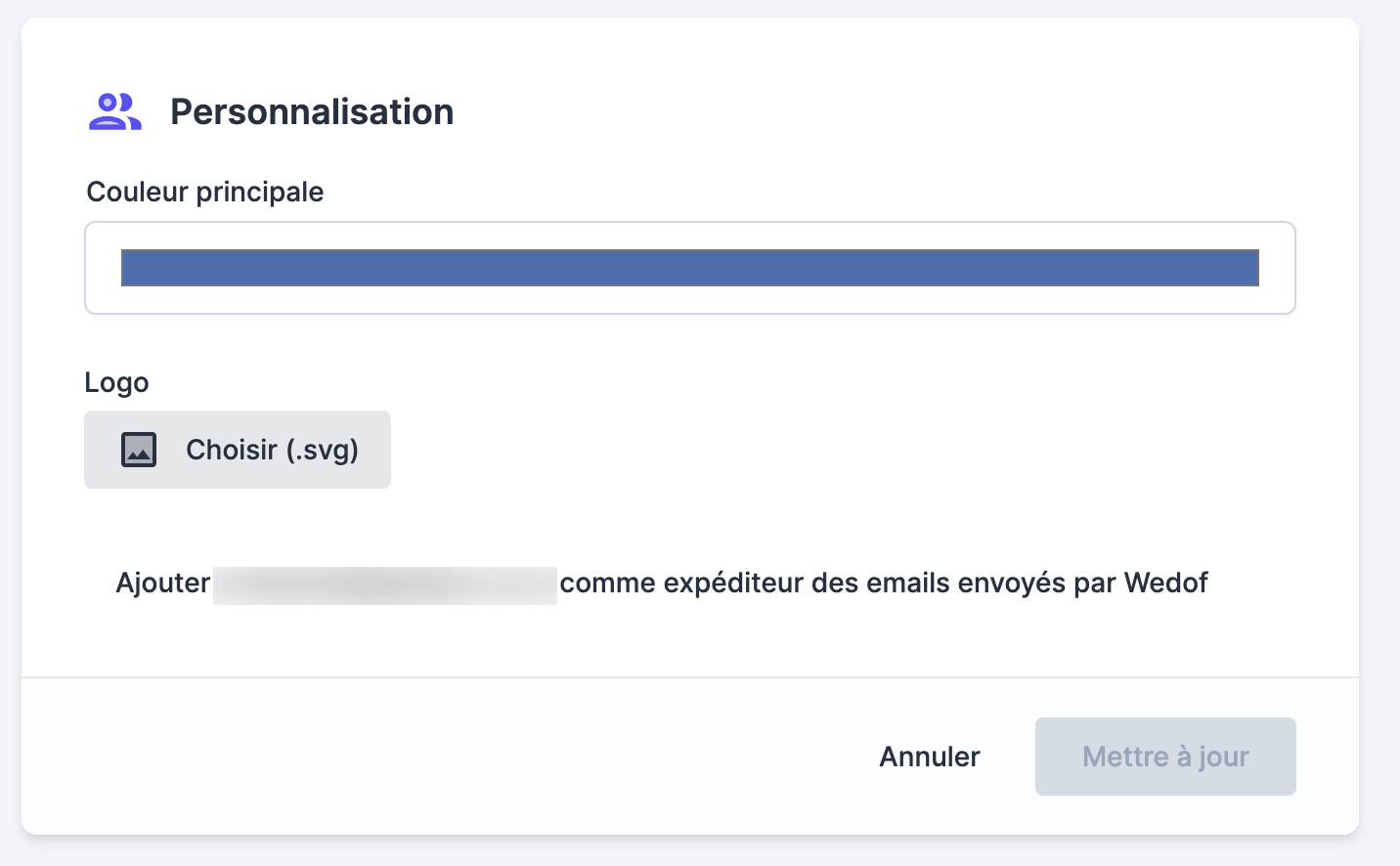This screenshot has height=866, width=1400.
Task: Click the blurred sender email address
Action: [385, 585]
